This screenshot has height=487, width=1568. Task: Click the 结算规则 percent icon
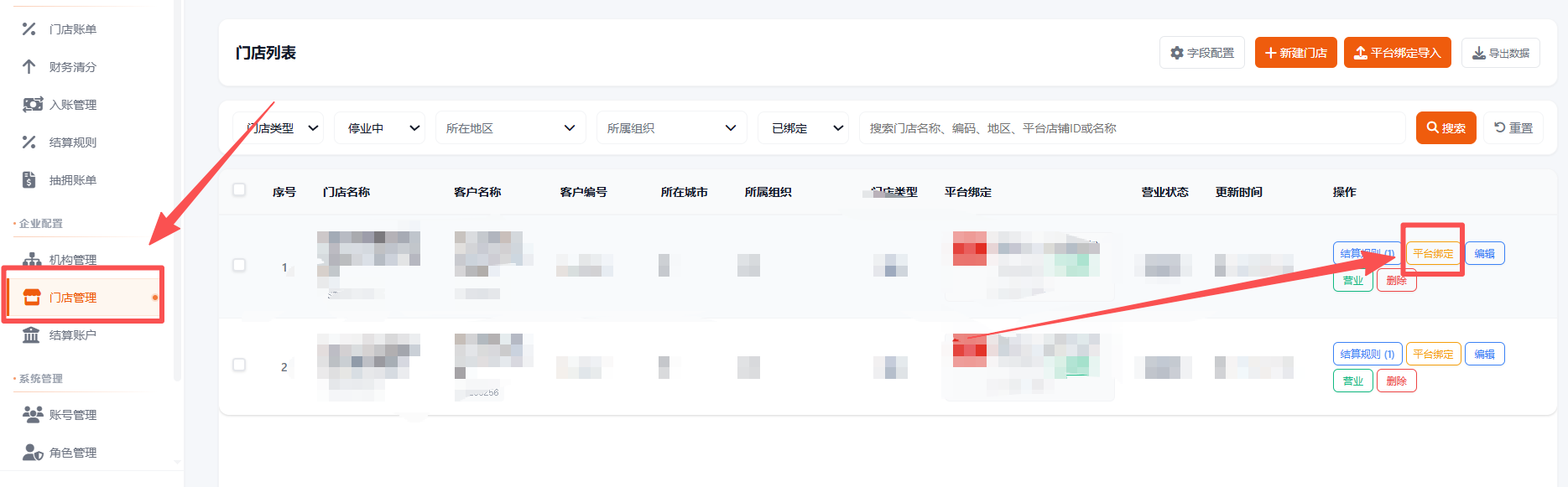point(29,142)
